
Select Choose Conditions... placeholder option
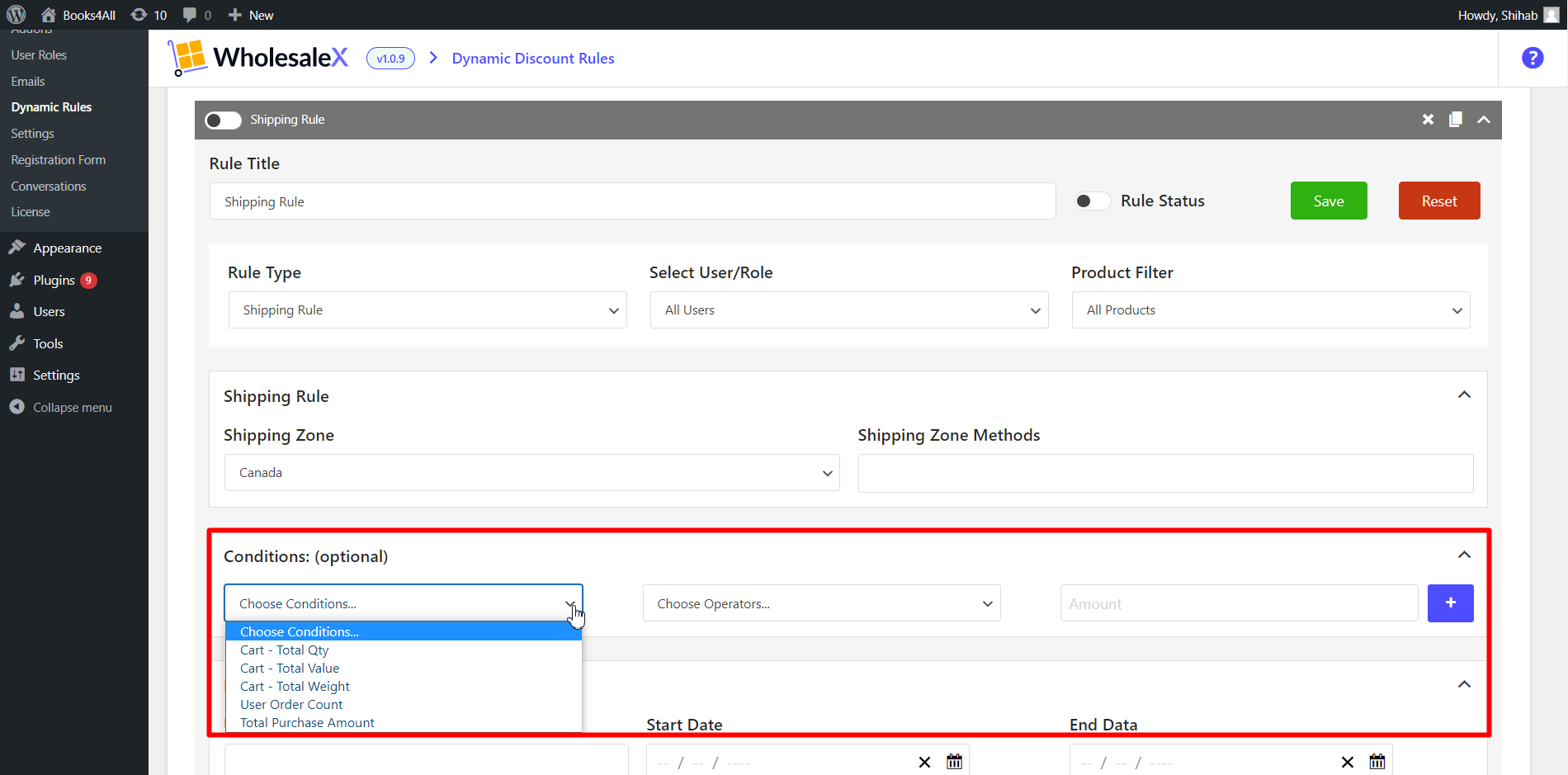coord(404,631)
